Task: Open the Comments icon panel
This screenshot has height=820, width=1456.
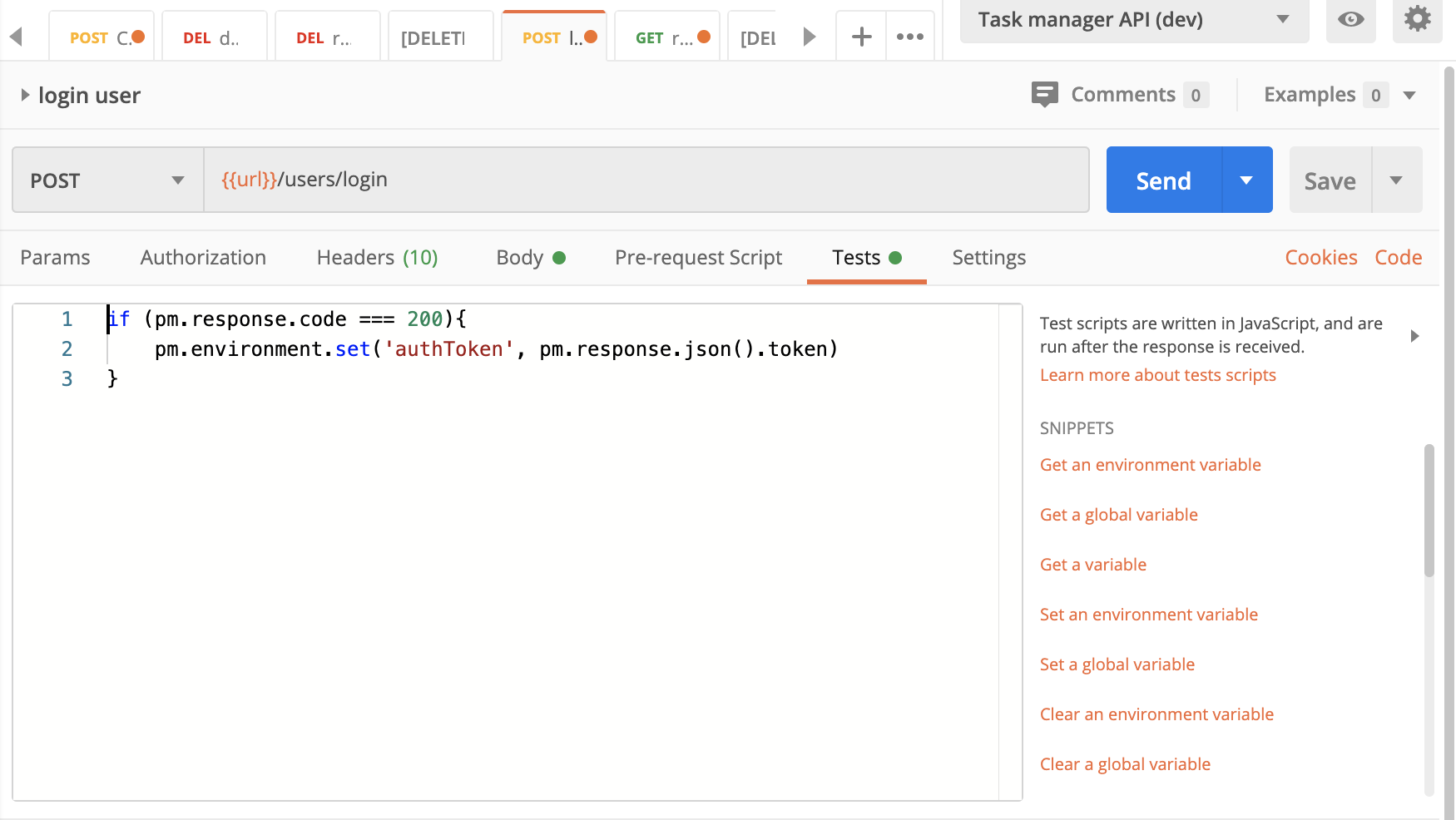Action: pyautogui.click(x=1044, y=95)
